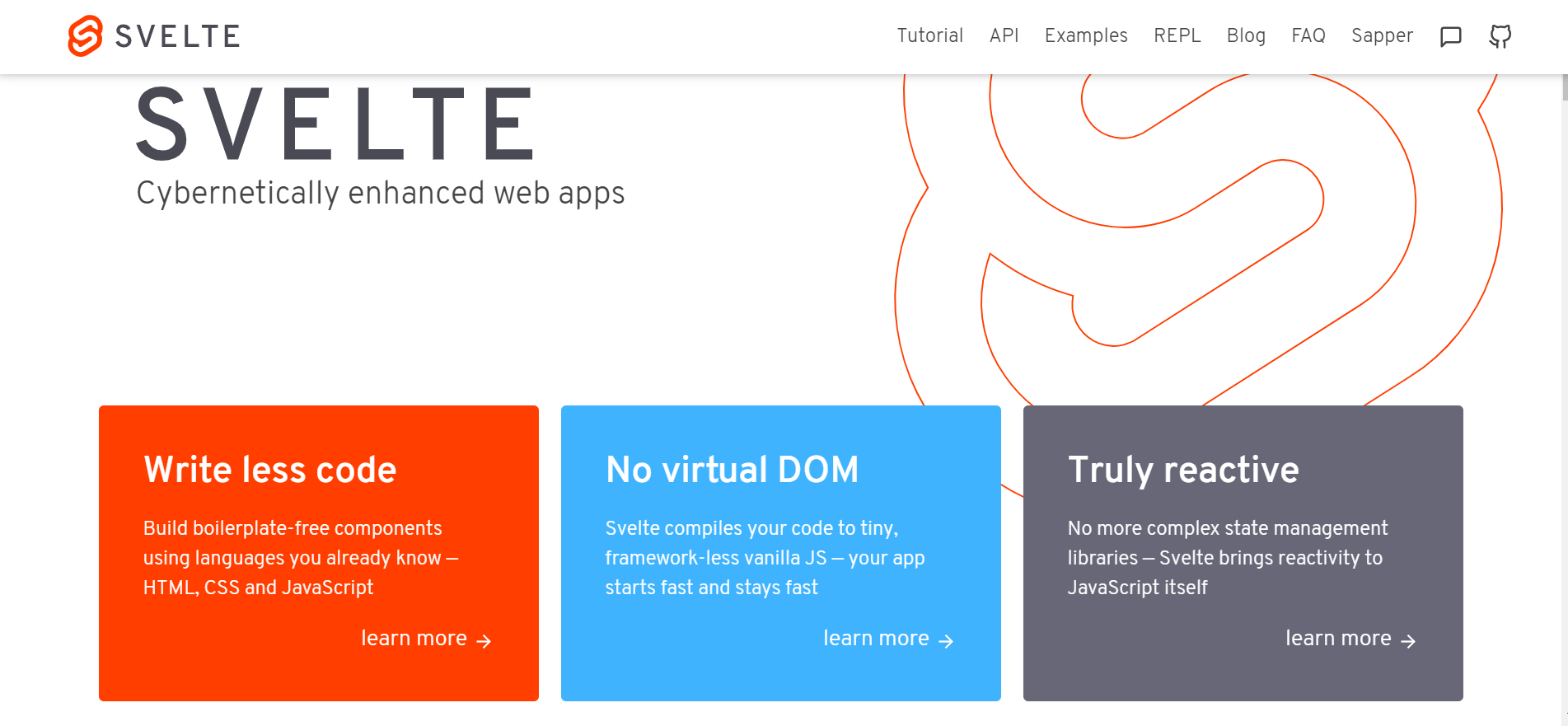Click the Svelte logo icon in header
Viewport: 1568px width, 726px height.
[x=85, y=36]
